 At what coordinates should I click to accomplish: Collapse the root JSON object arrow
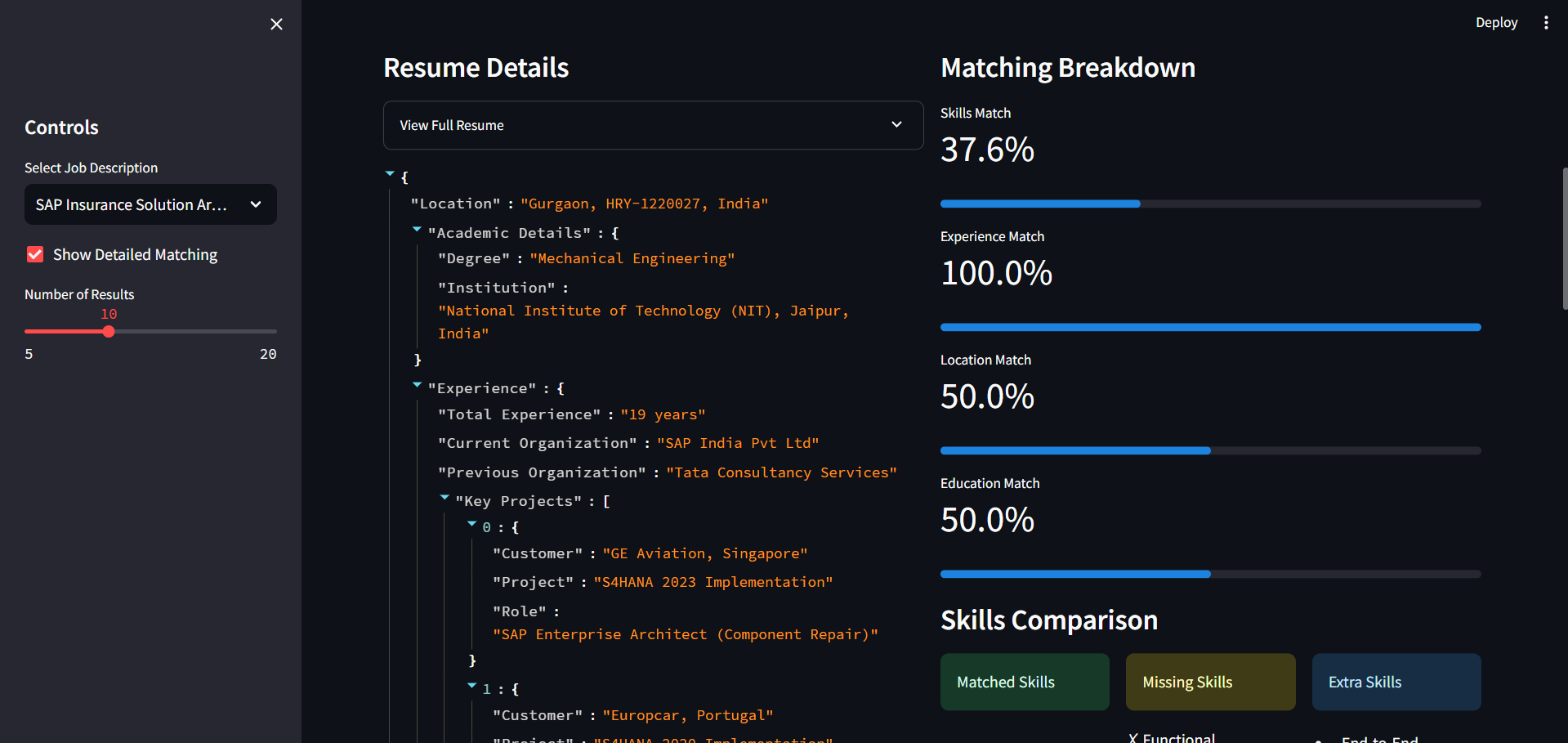tap(390, 173)
